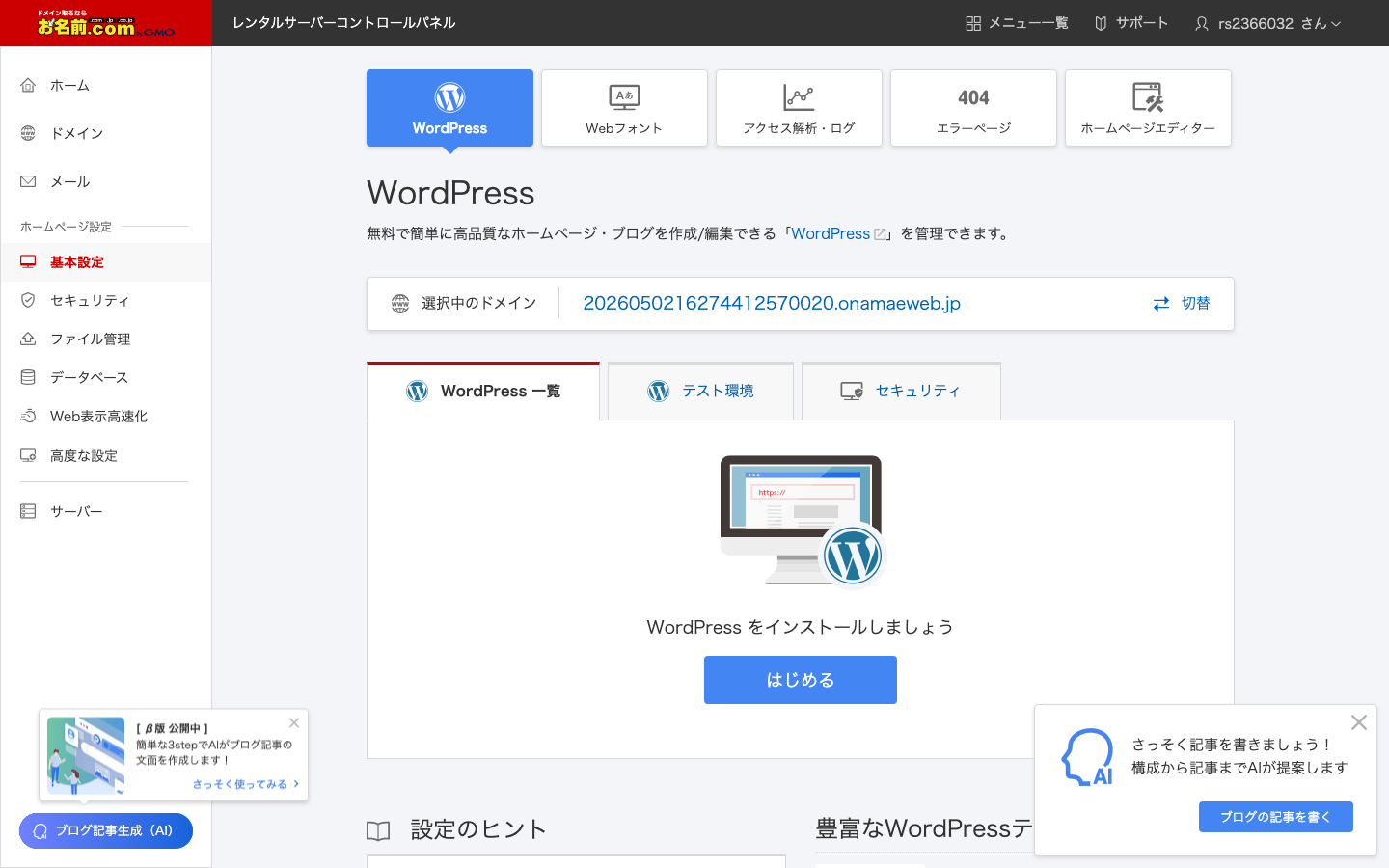
Task: Click the 設定のヒント book icon
Action: [x=378, y=830]
